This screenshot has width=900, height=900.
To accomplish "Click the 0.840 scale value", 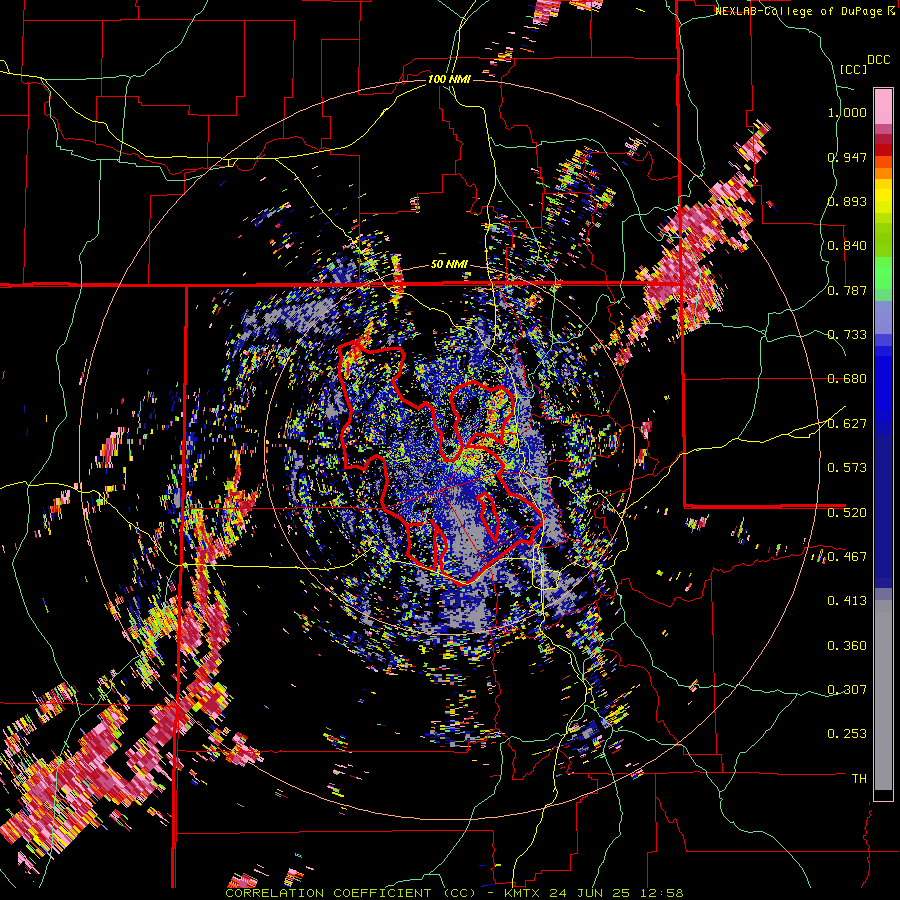I will pyautogui.click(x=847, y=246).
